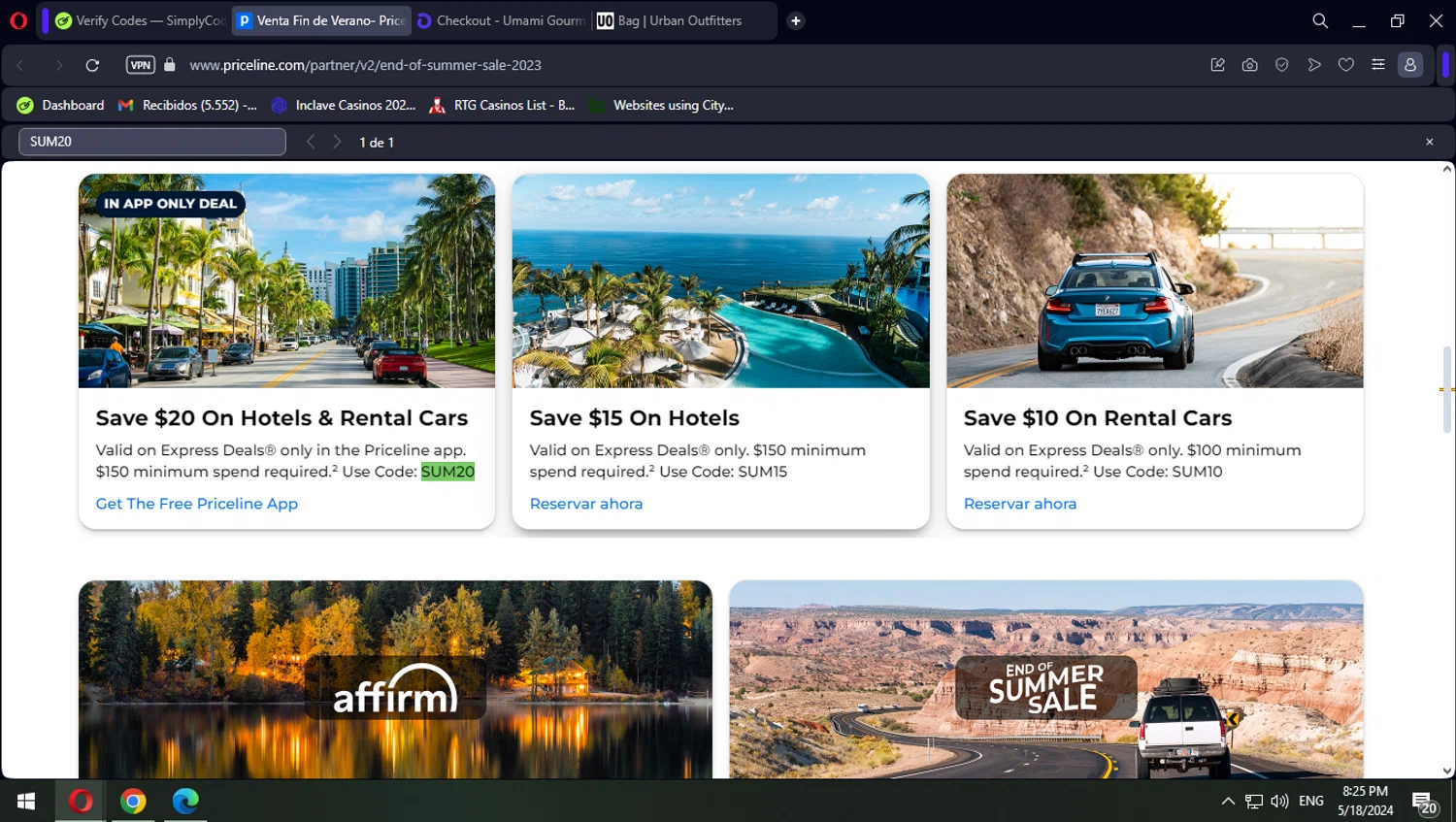Click the IN APP ONLY DEAL badge
The image size is (1456, 822).
[x=170, y=204]
